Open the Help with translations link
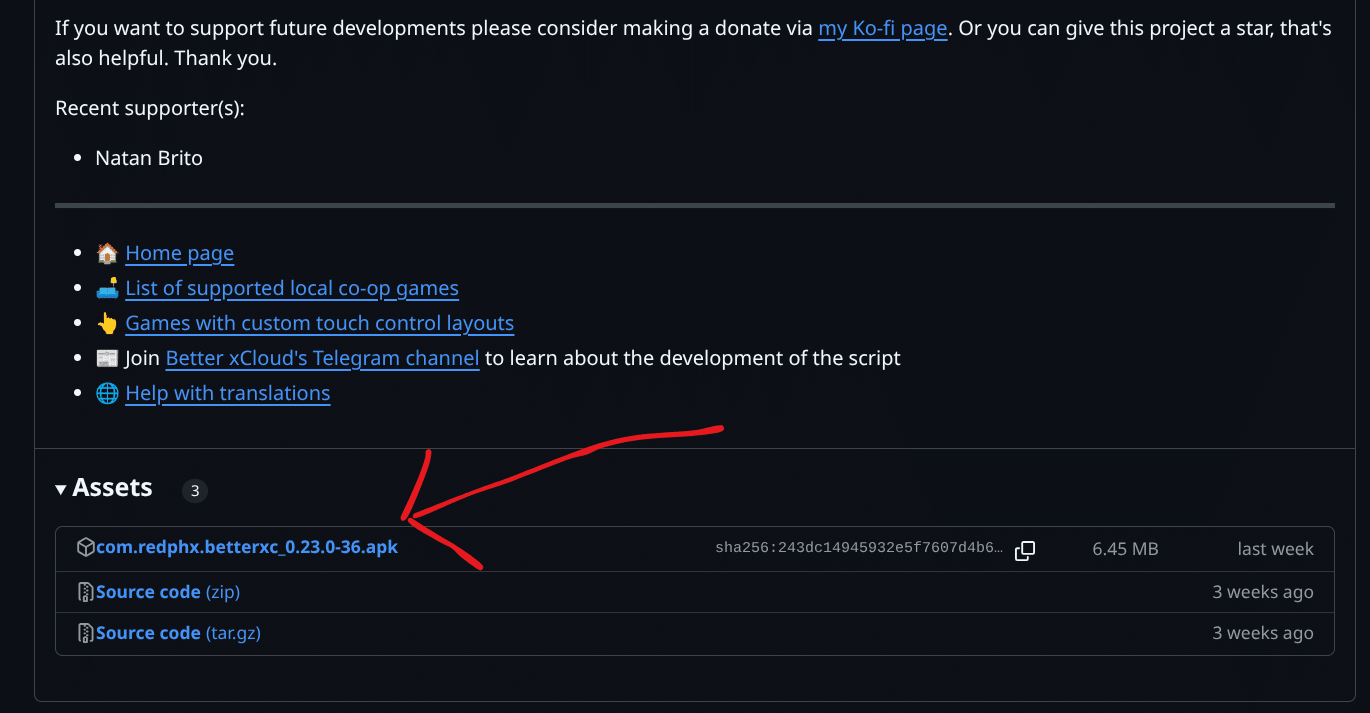The width and height of the screenshot is (1370, 713). click(228, 393)
